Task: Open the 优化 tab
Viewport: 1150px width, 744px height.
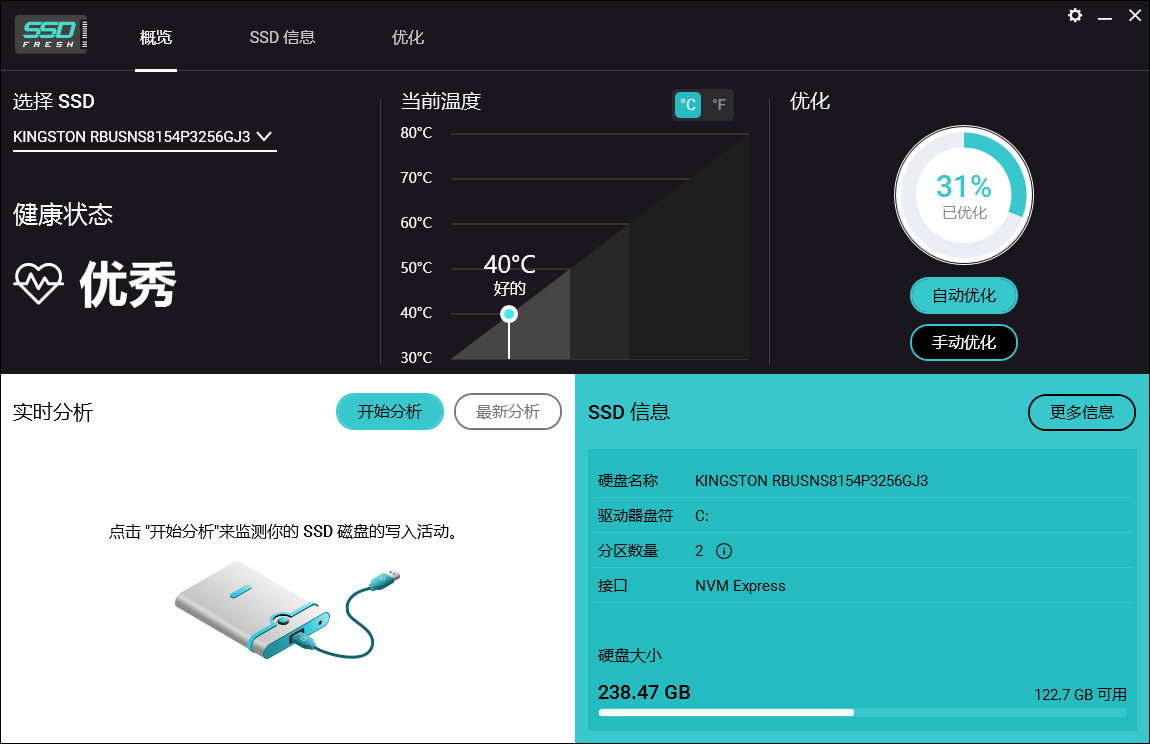Action: 406,37
